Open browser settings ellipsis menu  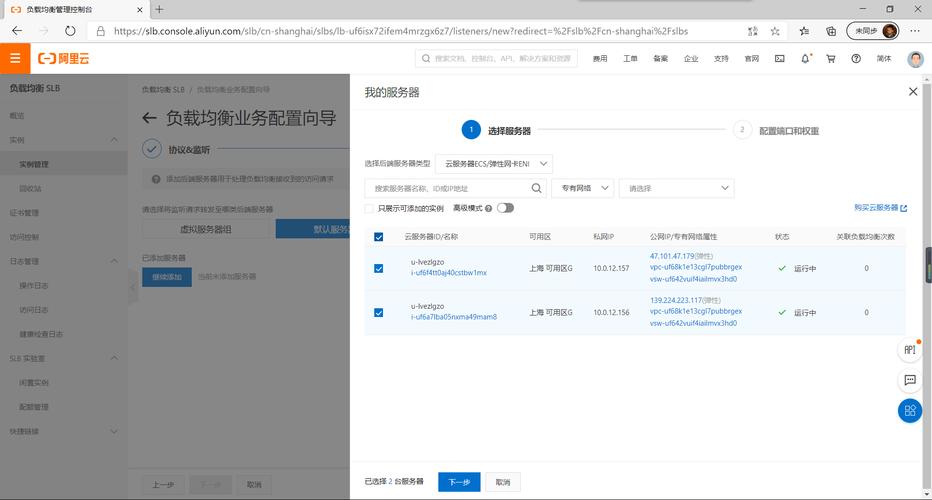click(915, 31)
